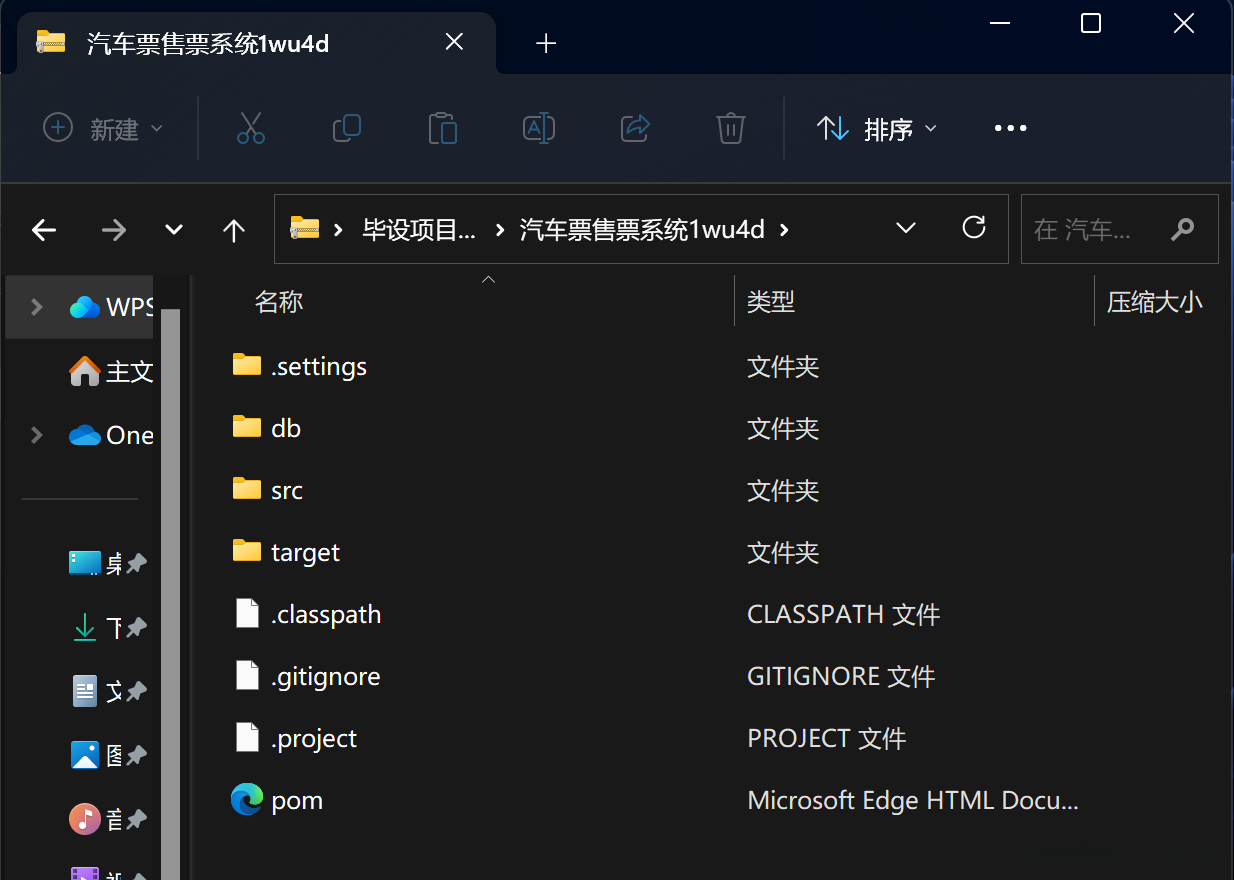Open the recent locations dropdown arrow
The image size is (1234, 880).
coord(174,230)
